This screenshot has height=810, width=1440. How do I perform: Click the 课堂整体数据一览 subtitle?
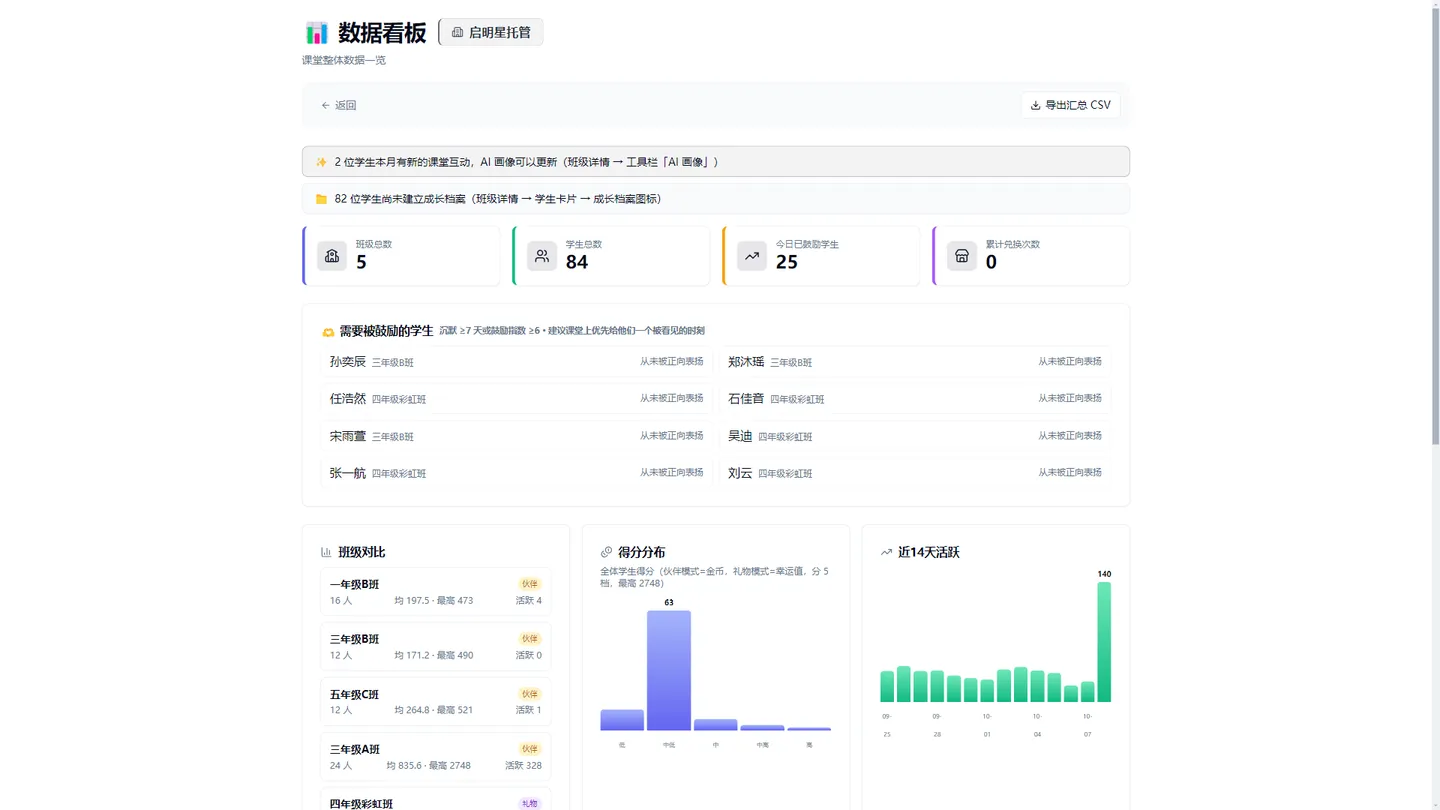(344, 60)
